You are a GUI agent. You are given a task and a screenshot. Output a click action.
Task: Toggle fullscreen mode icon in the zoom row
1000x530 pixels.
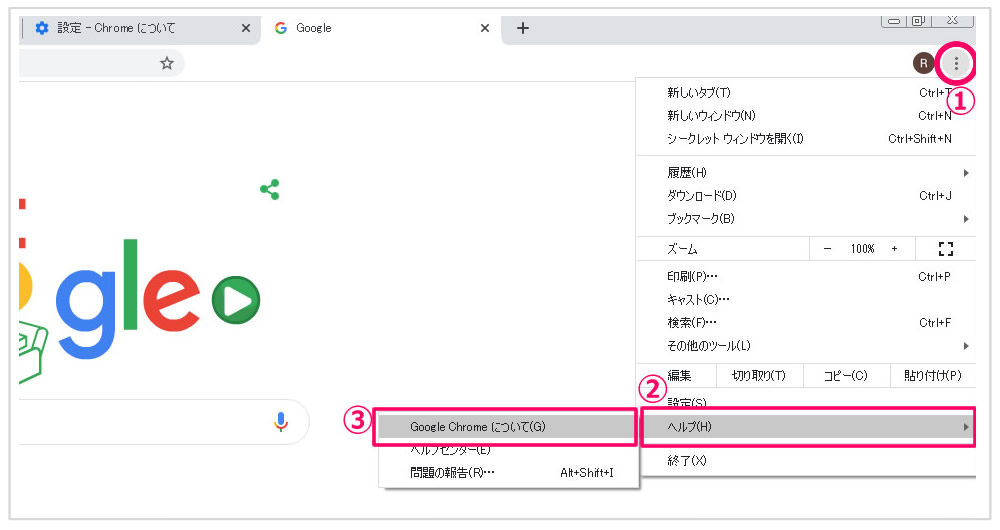946,249
